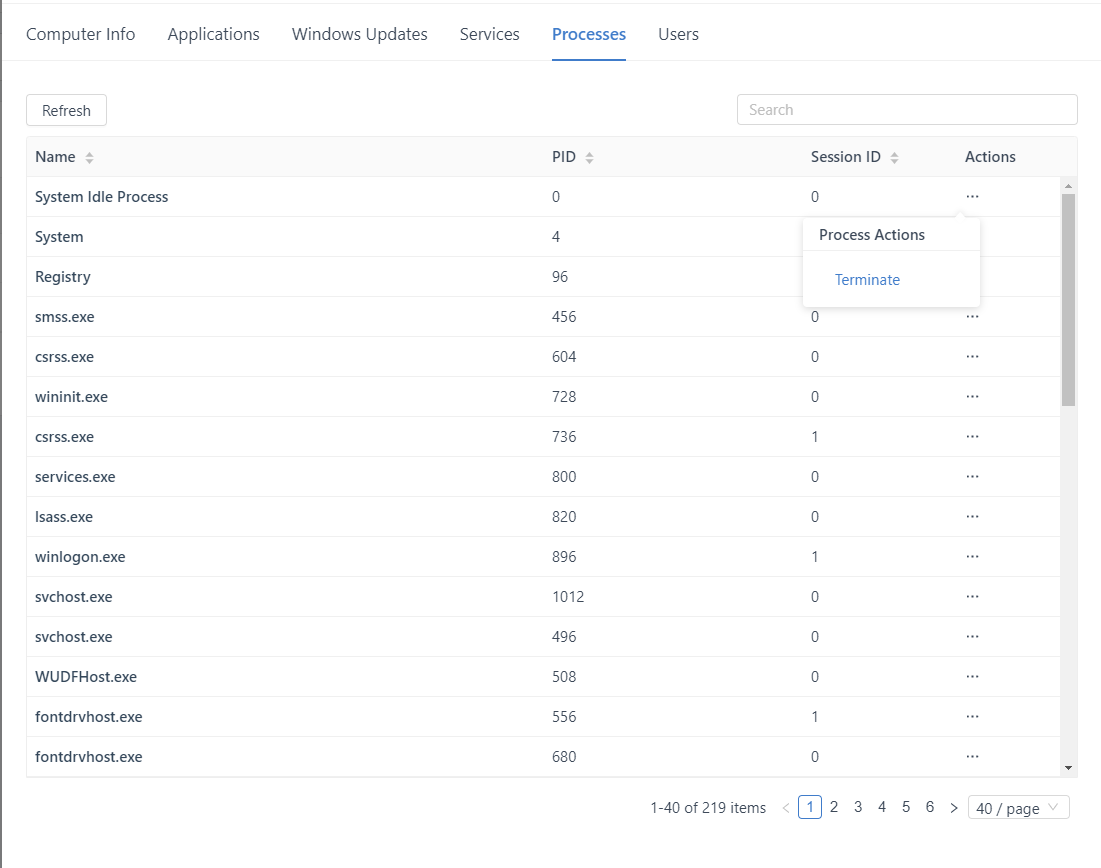The height and width of the screenshot is (868, 1101).
Task: Go to page 6 in pagination
Action: pos(930,807)
